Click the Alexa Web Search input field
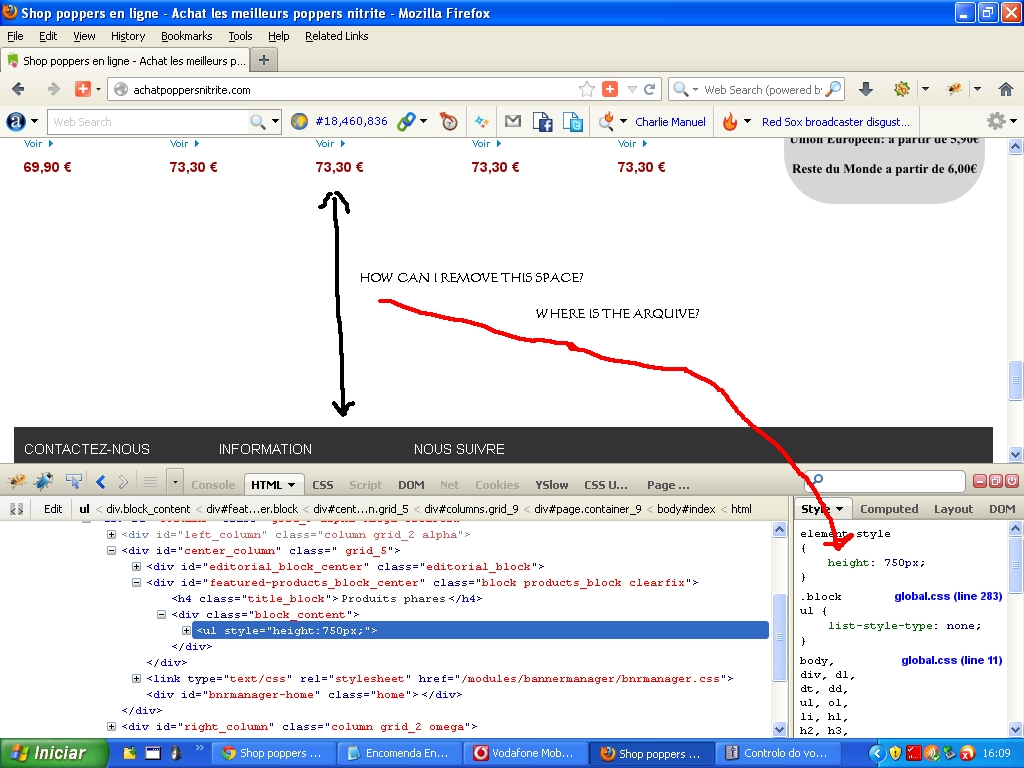The width and height of the screenshot is (1024, 768). 148,121
